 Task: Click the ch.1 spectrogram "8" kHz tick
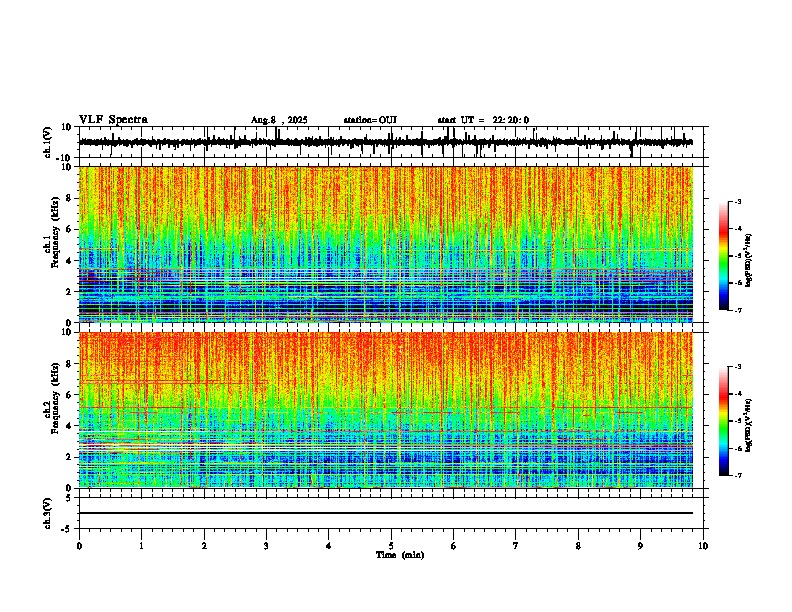point(70,198)
